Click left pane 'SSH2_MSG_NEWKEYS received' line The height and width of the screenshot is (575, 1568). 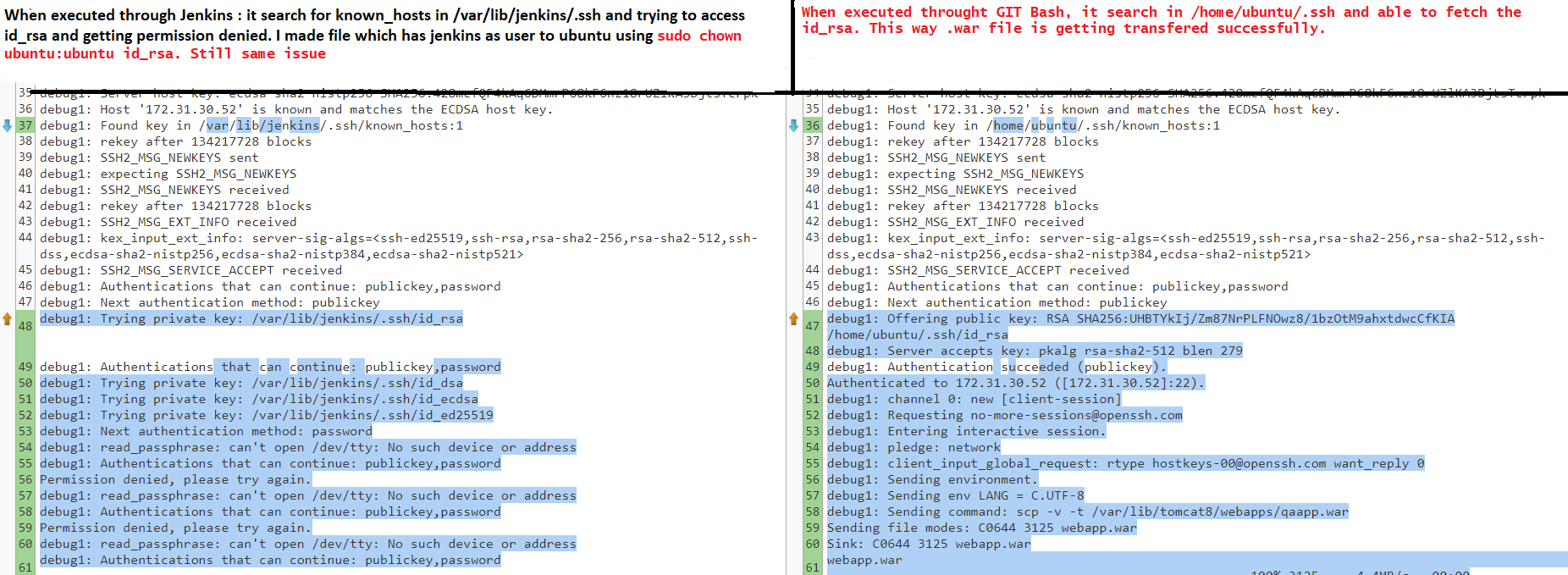point(164,190)
